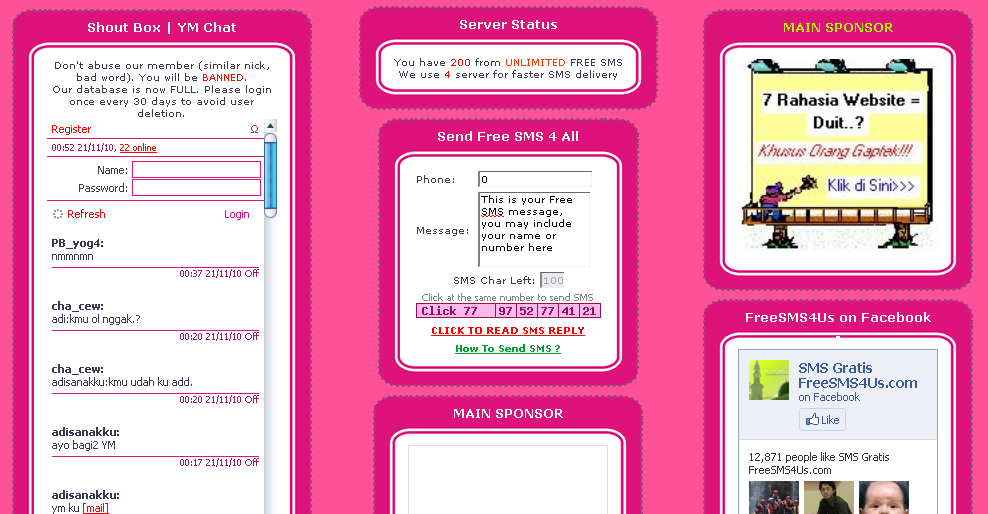988x514 pixels.
Task: Open CLICK TO READ SMS REPLY link
Action: pyautogui.click(x=508, y=331)
